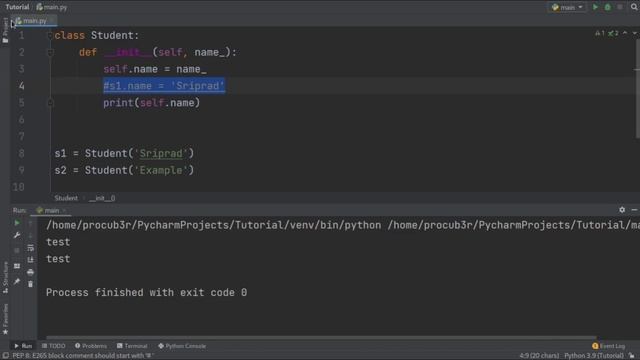Click 'Sriprad' string on line 8
This screenshot has height=360, width=640.
[x=161, y=153]
